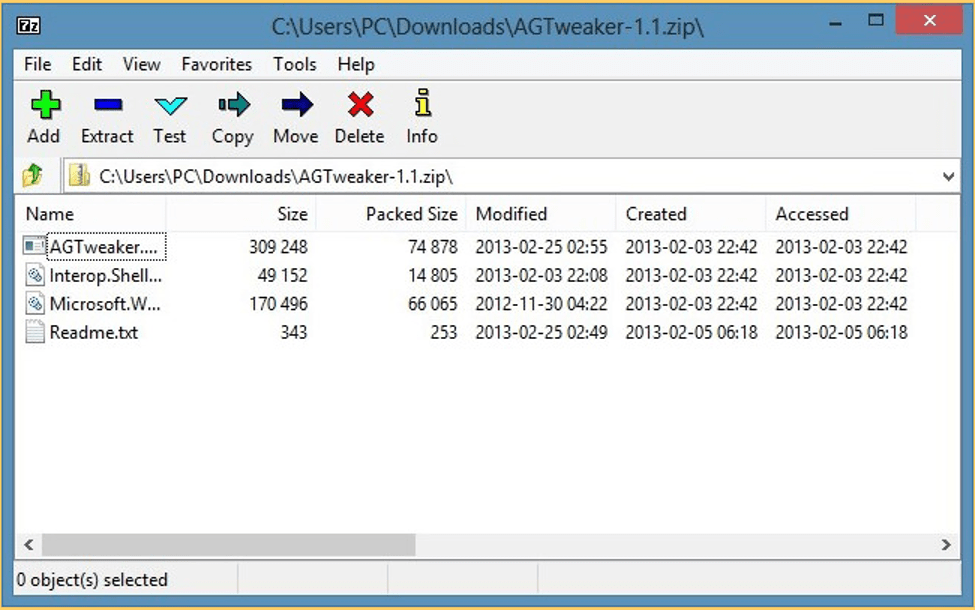The image size is (975, 610).
Task: Open archive Info with the yellow icon
Action: pos(422,104)
